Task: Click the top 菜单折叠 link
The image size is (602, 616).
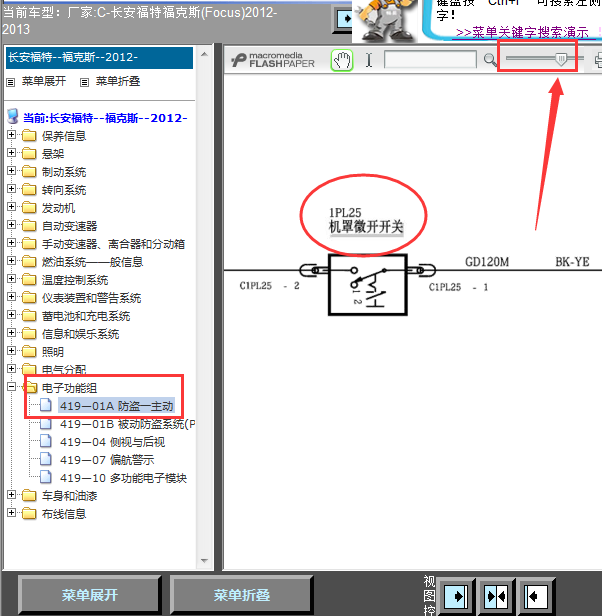Action: click(118, 81)
